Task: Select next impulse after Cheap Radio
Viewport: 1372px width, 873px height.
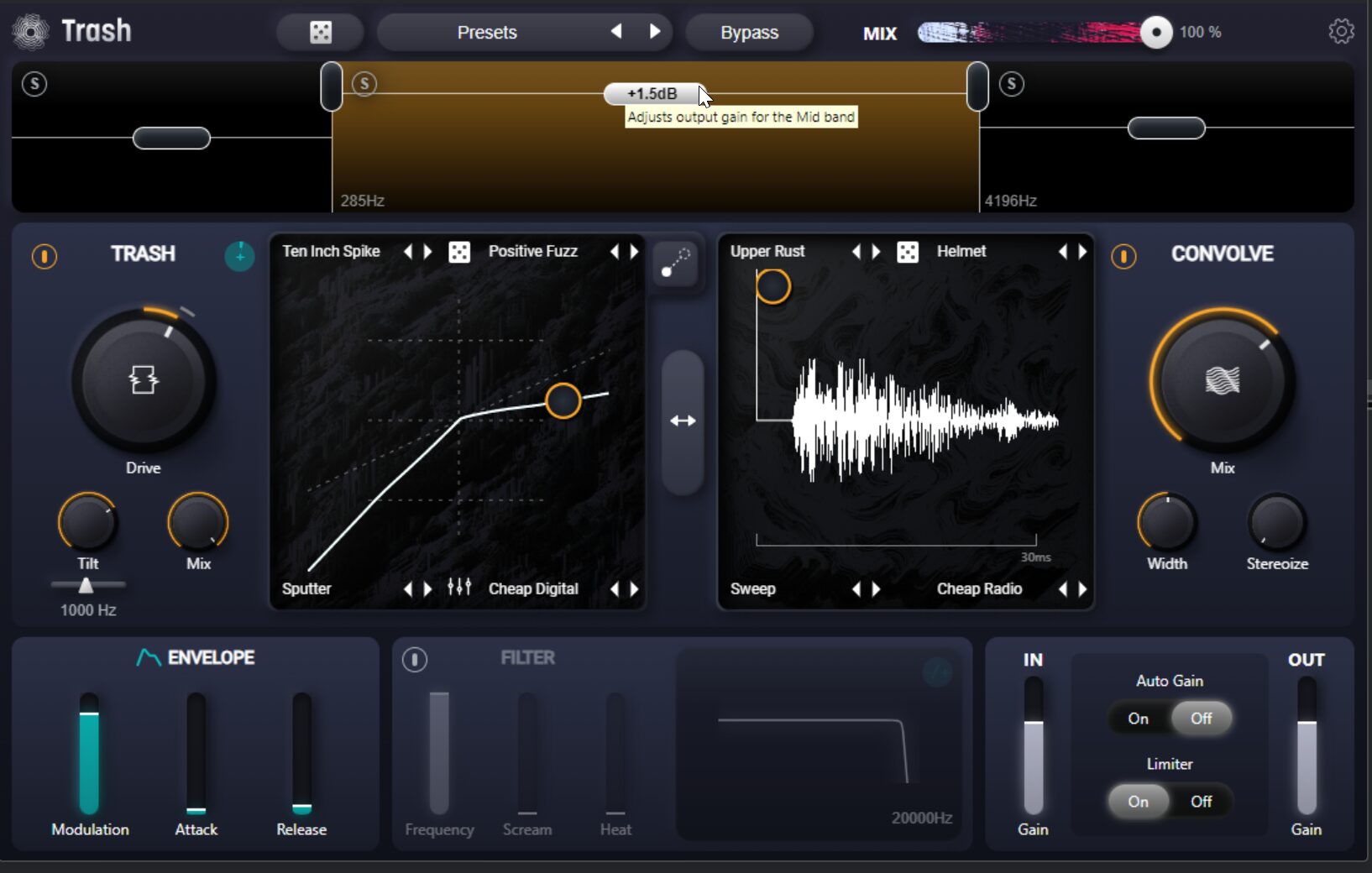Action: 1082,588
